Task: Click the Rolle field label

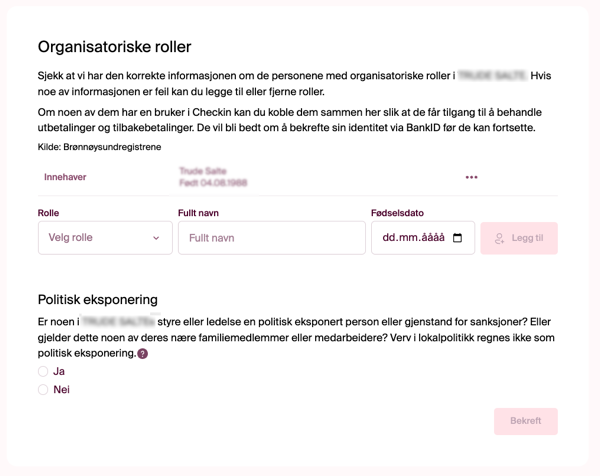Action: click(x=49, y=213)
